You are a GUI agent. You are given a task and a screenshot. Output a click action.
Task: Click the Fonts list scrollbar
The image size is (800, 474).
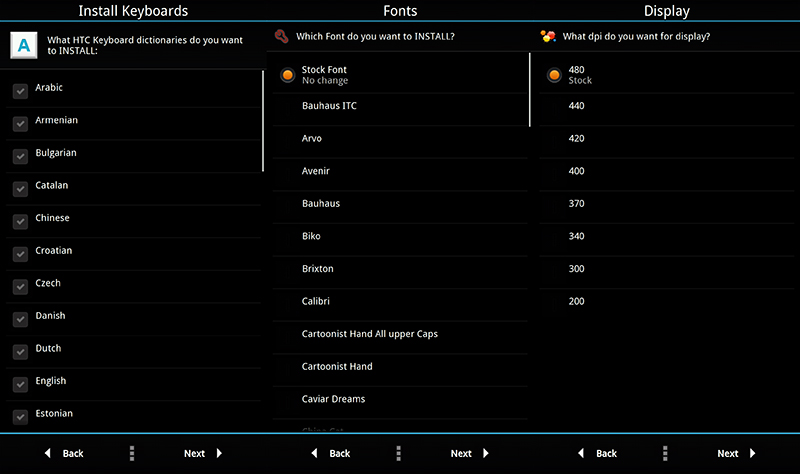(x=529, y=90)
